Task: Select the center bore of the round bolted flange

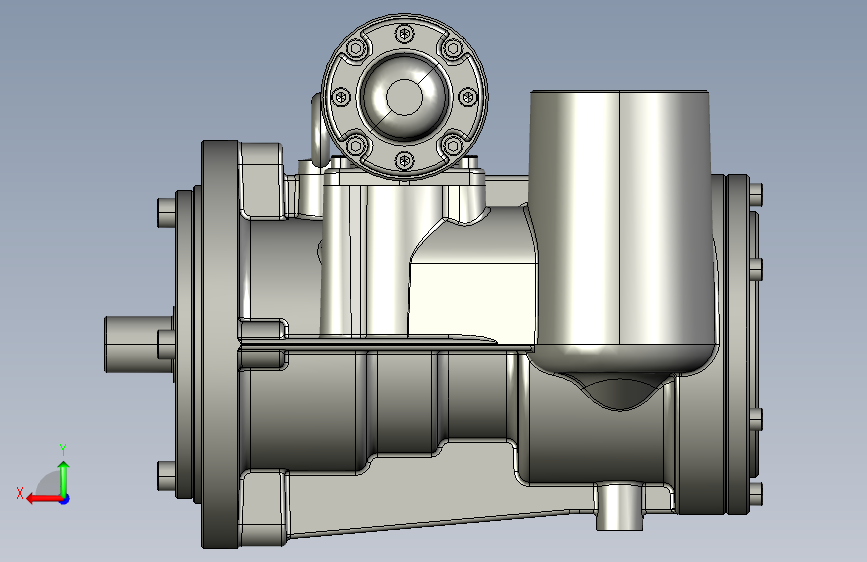Action: click(x=404, y=97)
